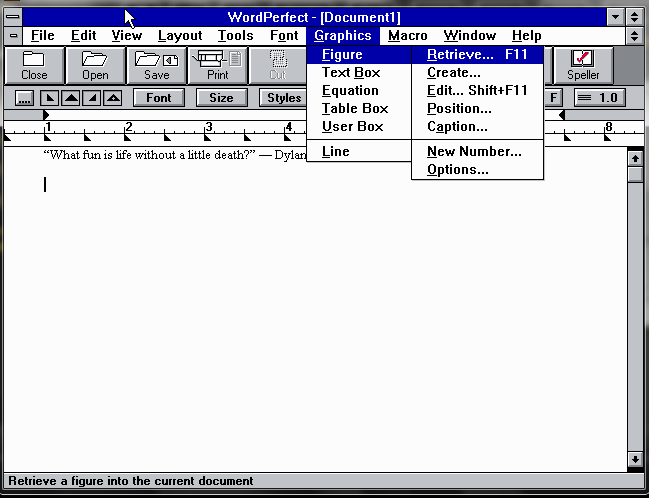Screen dimensions: 649x498
Task: Open the Help menu
Action: 526,36
